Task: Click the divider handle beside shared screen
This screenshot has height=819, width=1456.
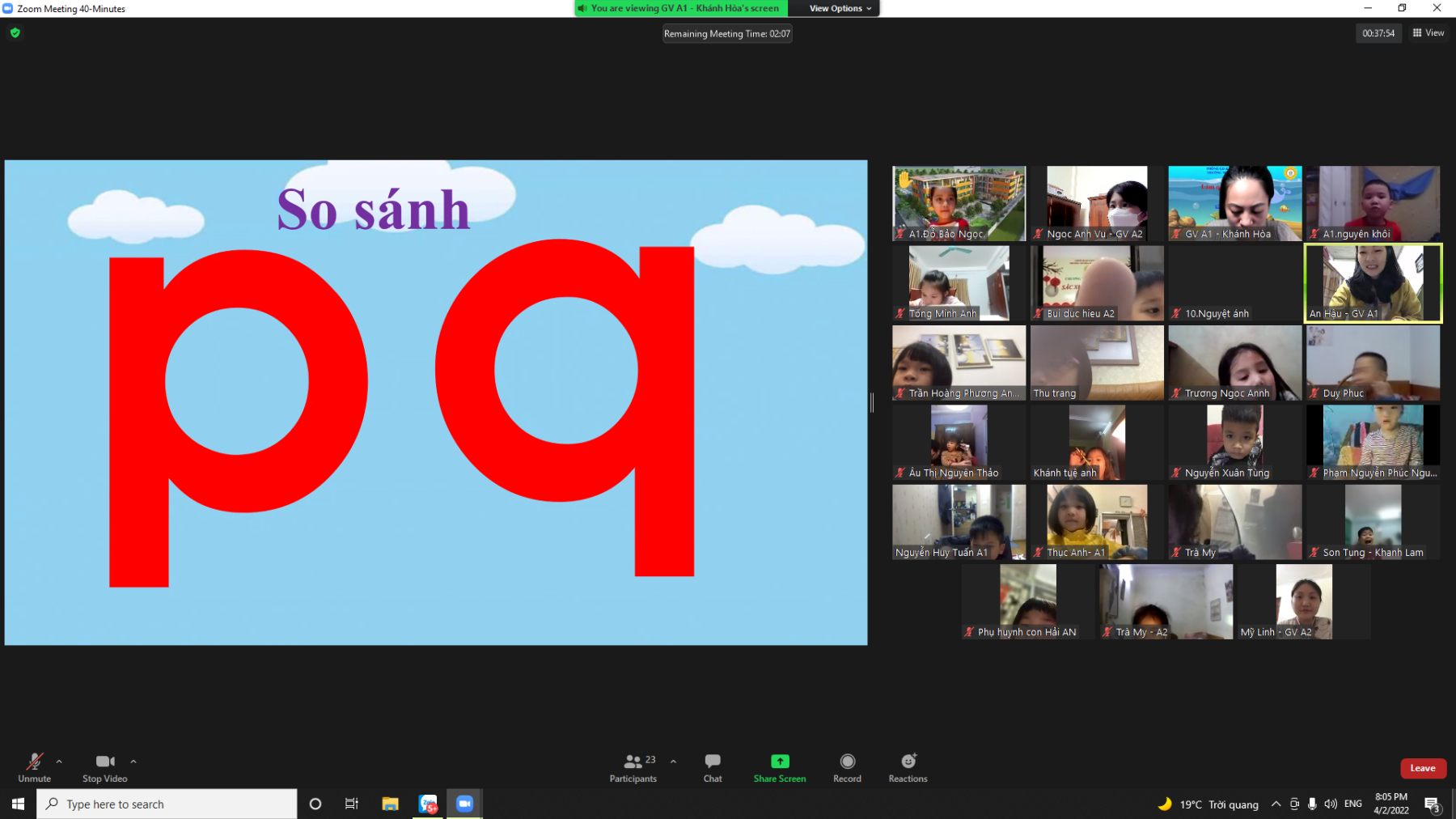Action: coord(872,402)
